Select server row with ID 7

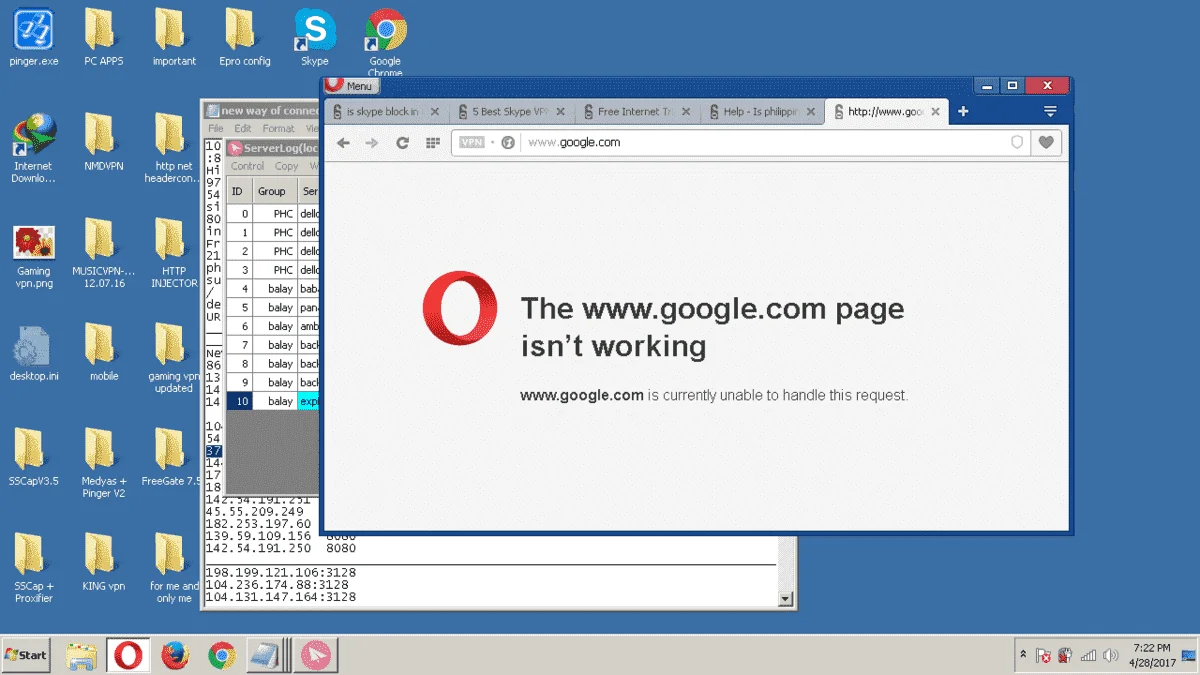tap(273, 345)
